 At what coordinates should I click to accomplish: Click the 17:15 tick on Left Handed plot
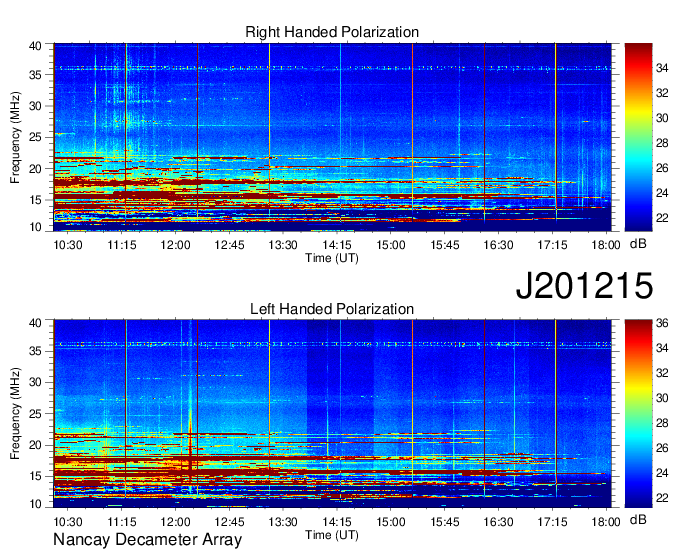click(552, 522)
